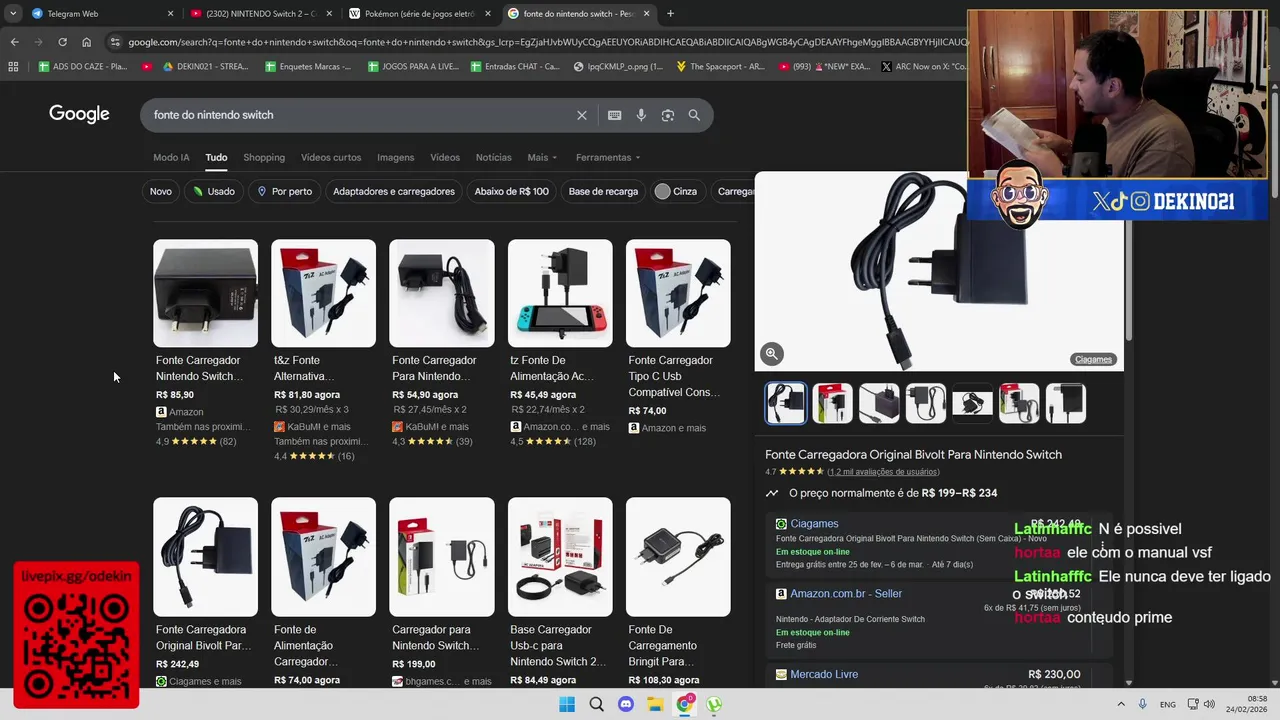Image resolution: width=1280 pixels, height=720 pixels.
Task: Clear the search box with the X icon
Action: point(582,115)
